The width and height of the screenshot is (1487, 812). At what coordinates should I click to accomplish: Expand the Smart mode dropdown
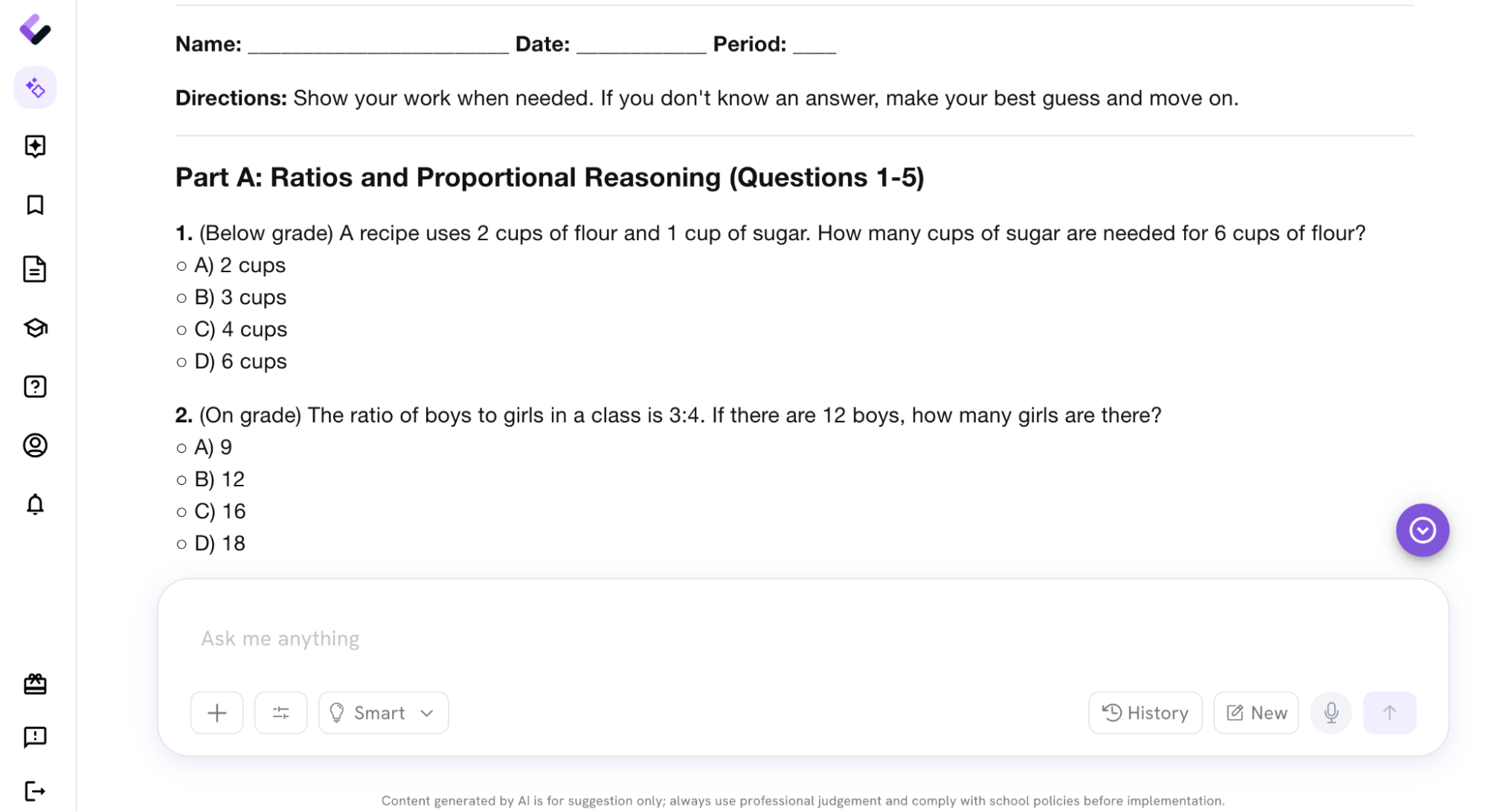(x=383, y=713)
